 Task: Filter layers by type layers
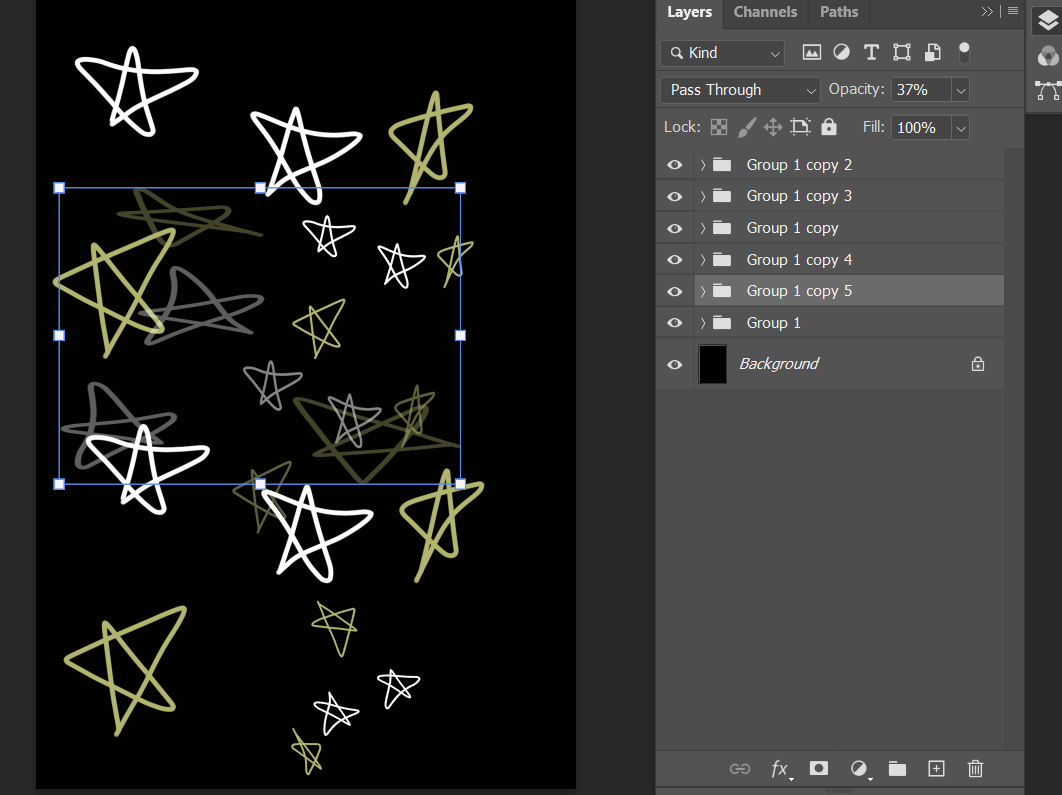click(870, 52)
